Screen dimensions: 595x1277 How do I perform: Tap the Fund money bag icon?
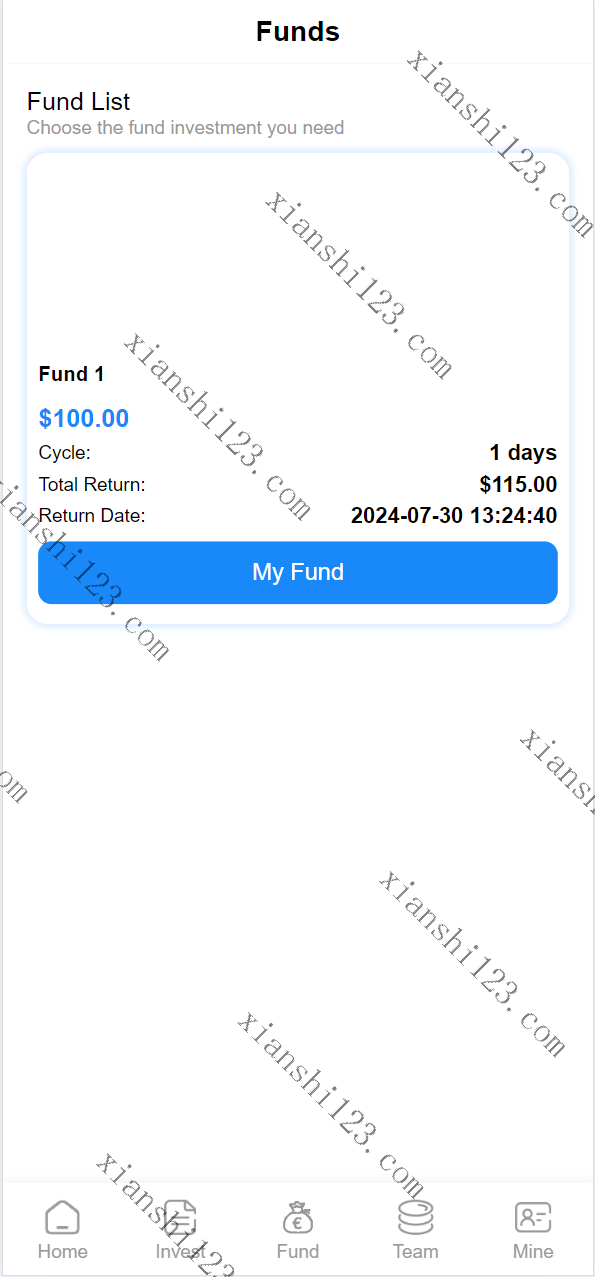point(298,1217)
